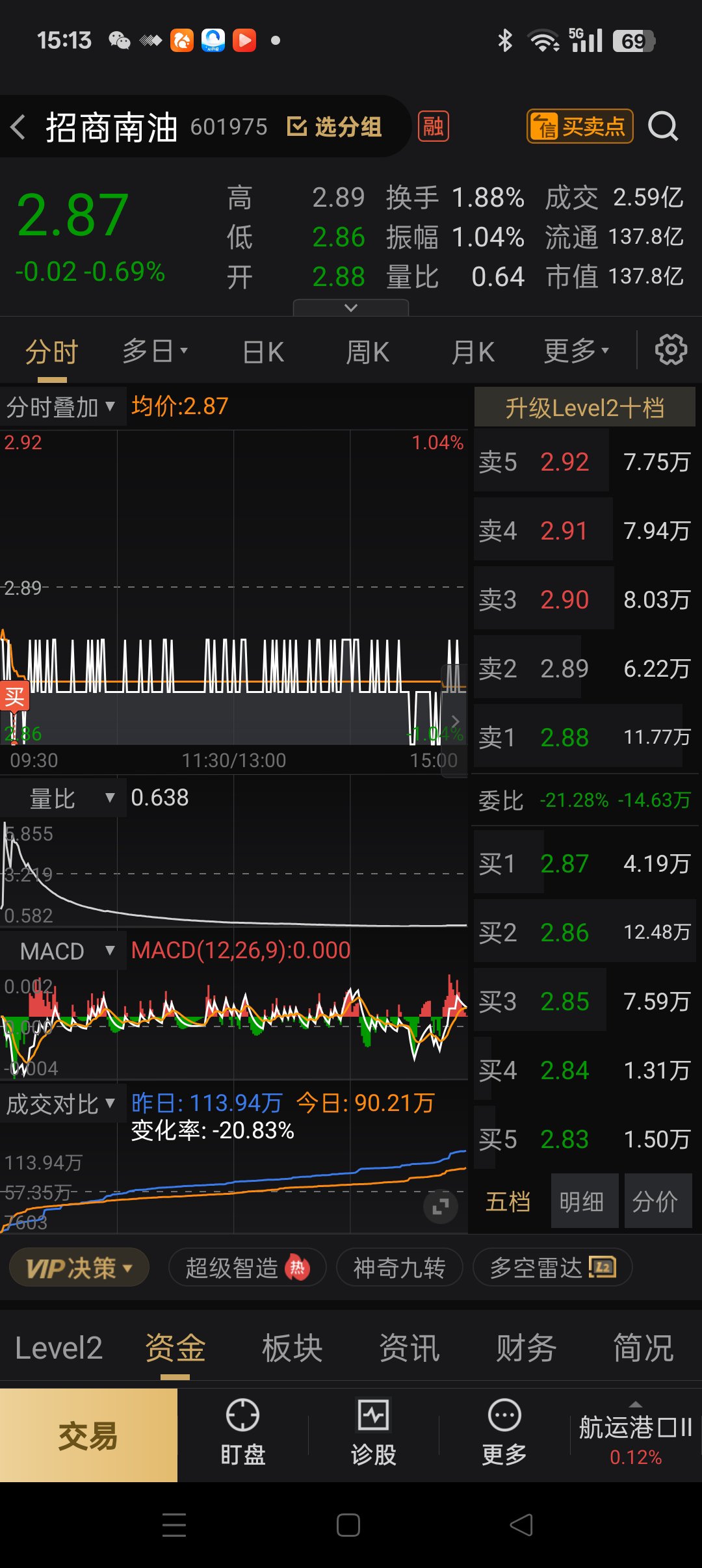702x1568 pixels.
Task: Tap the 交易 trade button
Action: point(88,1435)
